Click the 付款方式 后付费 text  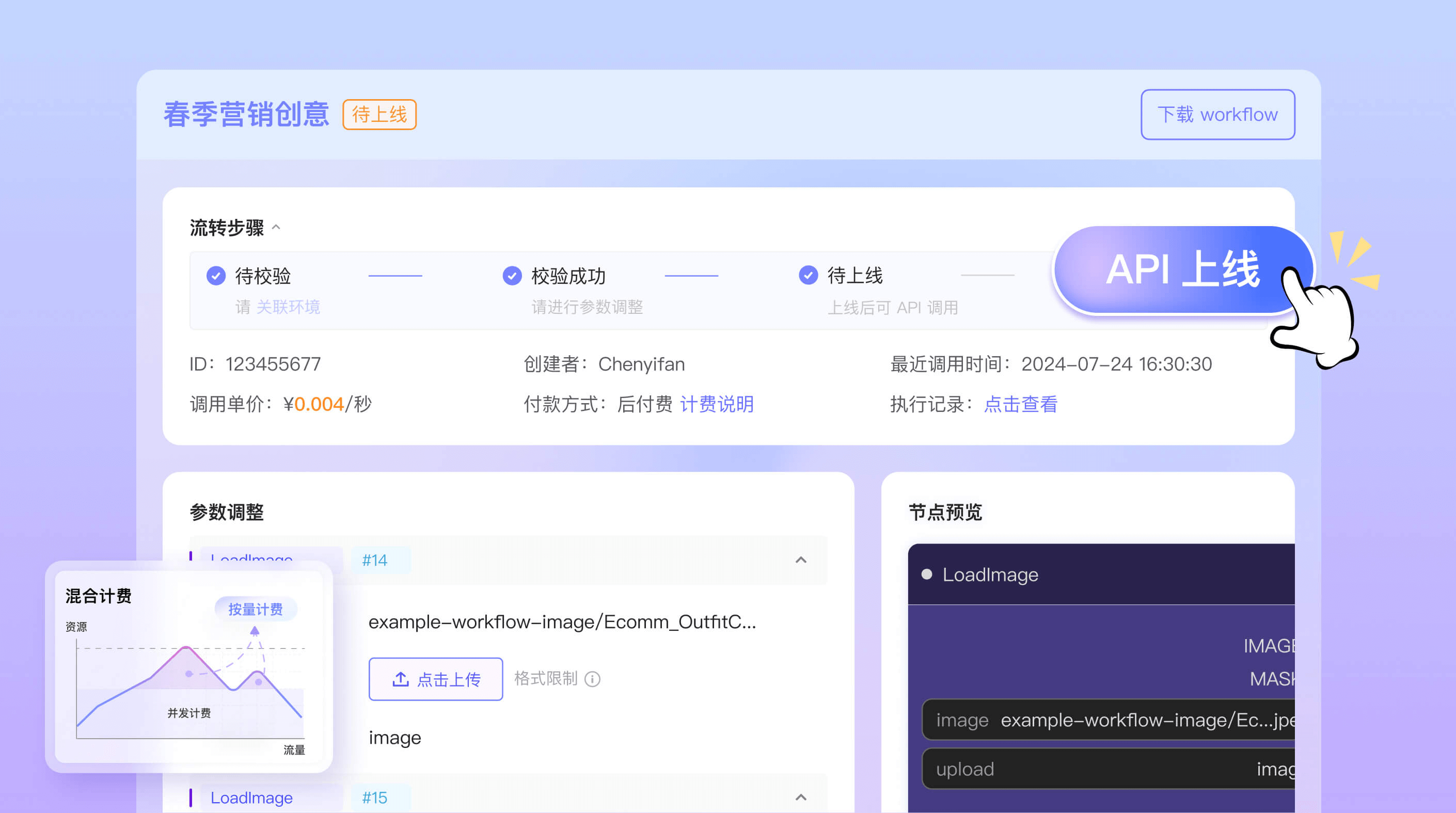click(x=598, y=404)
